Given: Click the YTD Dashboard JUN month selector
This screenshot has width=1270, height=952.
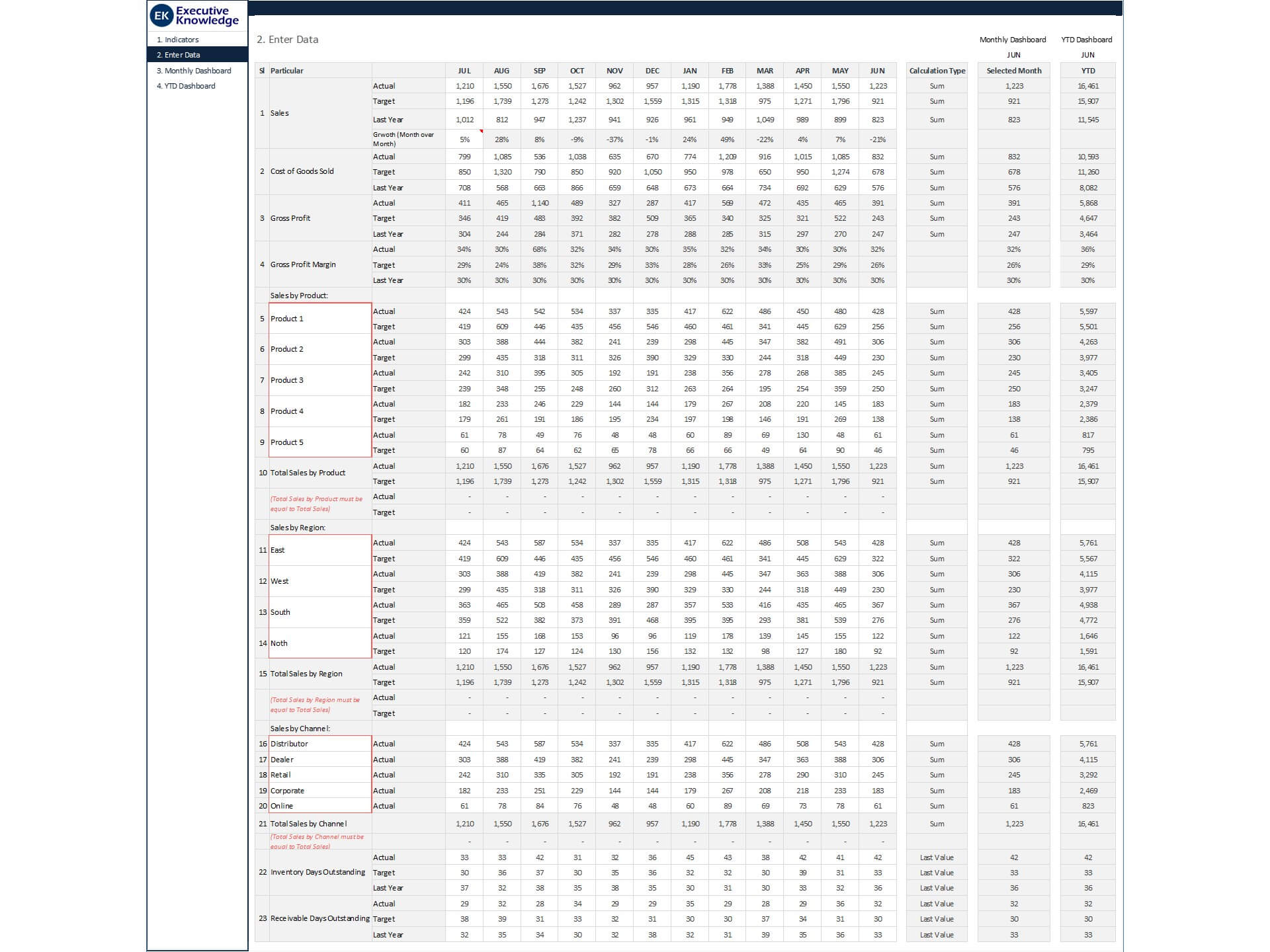Looking at the screenshot, I should 1087,55.
